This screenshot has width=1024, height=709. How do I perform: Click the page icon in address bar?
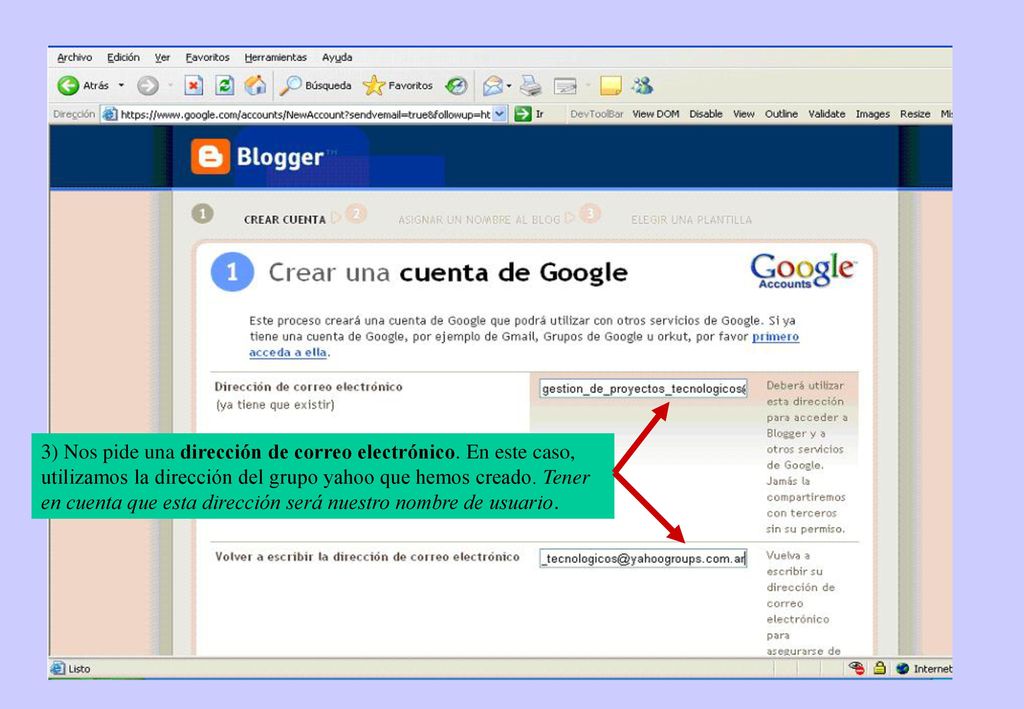coord(110,114)
